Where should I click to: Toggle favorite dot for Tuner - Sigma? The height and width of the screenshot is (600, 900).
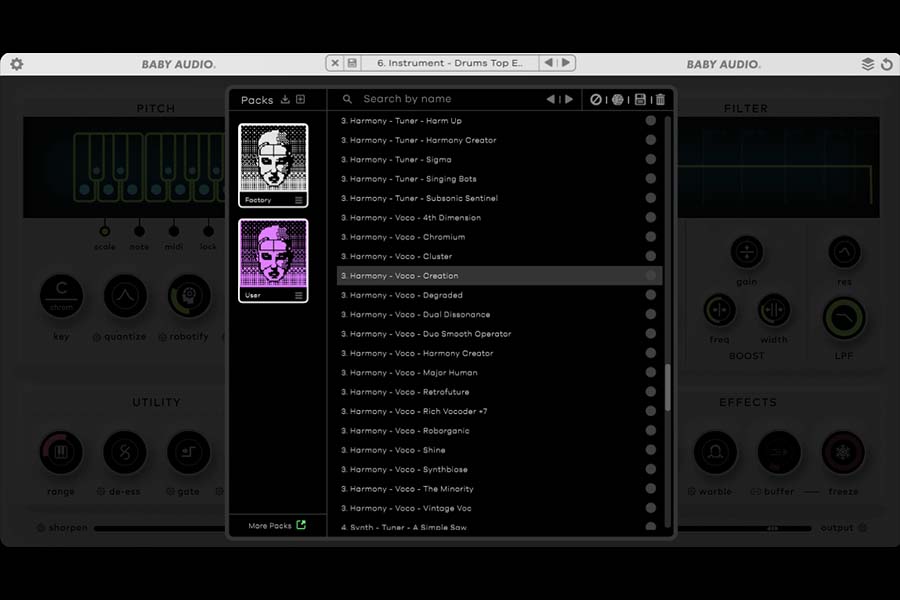pos(650,159)
